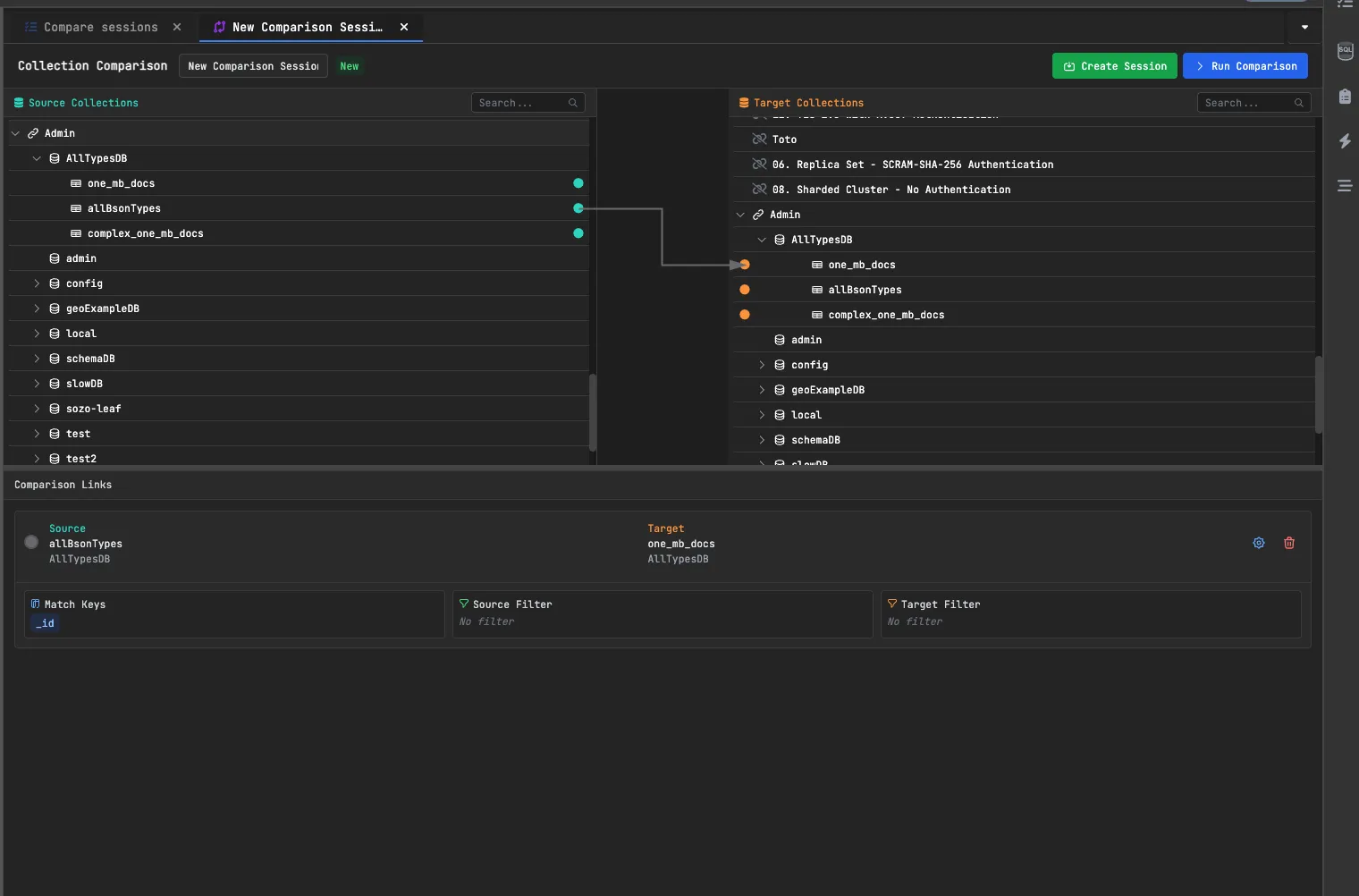Expand the geoExampleDB source database

tap(37, 308)
